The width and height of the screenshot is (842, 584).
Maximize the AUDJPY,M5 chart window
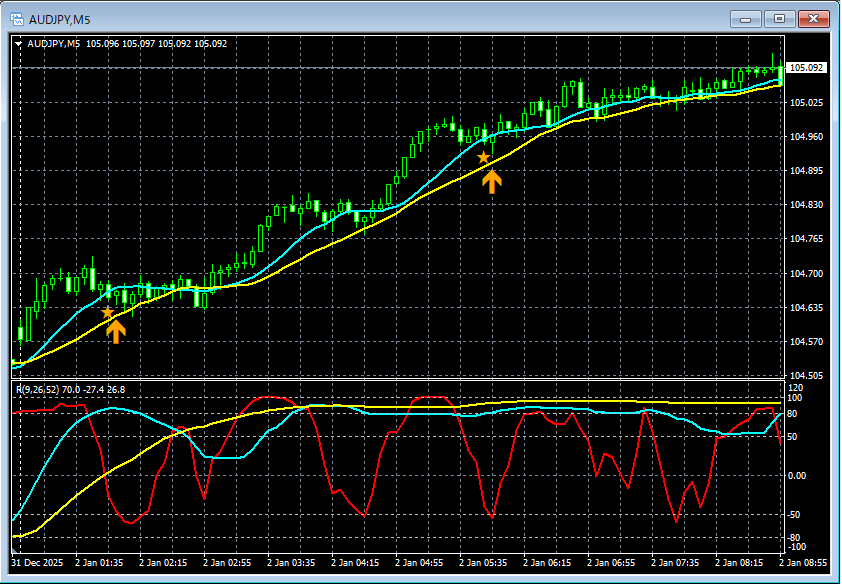click(779, 19)
